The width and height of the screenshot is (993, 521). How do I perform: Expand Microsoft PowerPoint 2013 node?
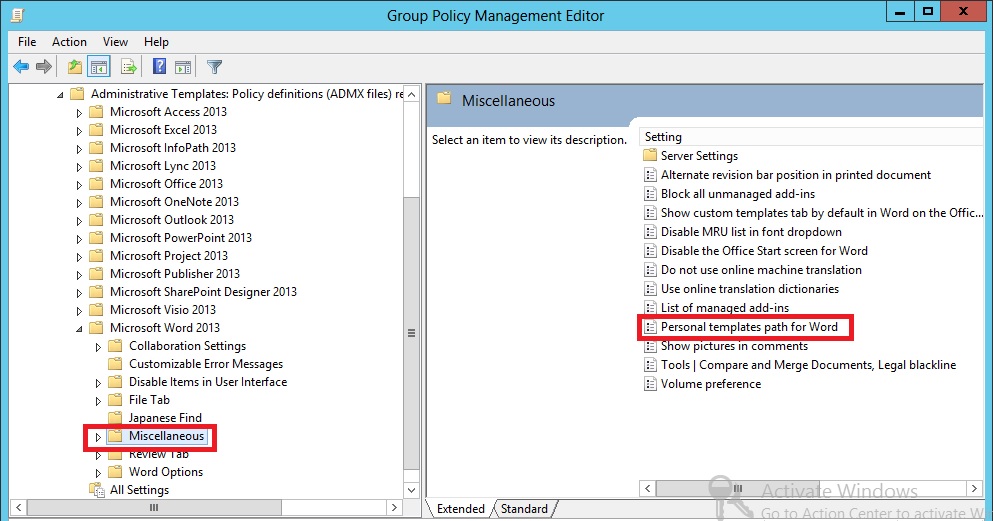(79, 239)
